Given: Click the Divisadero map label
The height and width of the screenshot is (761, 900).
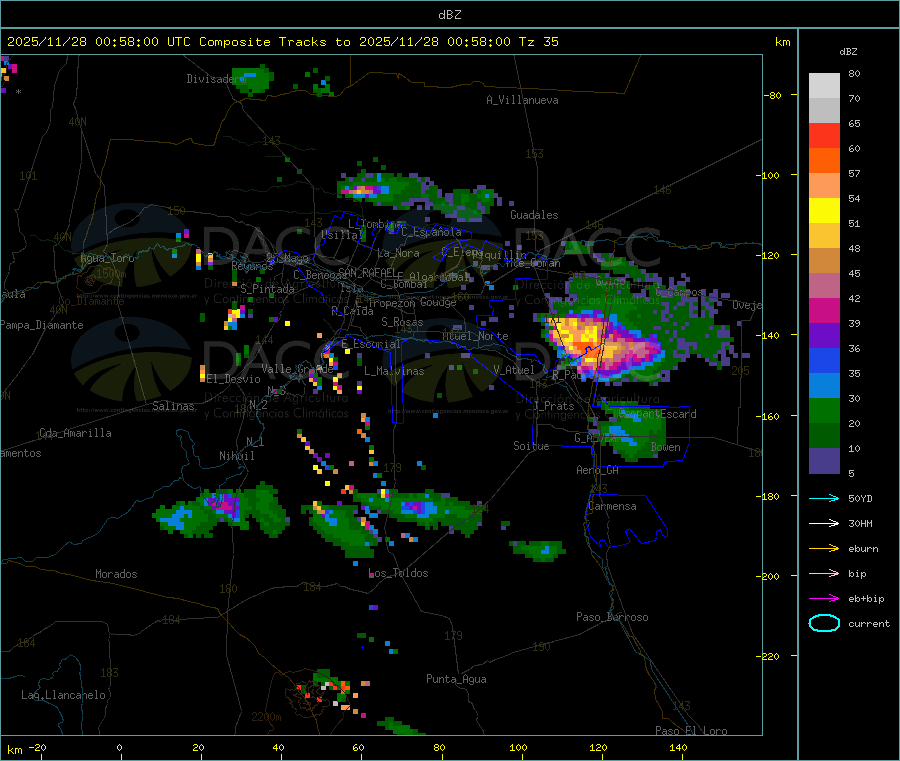Looking at the screenshot, I should click(x=216, y=79).
